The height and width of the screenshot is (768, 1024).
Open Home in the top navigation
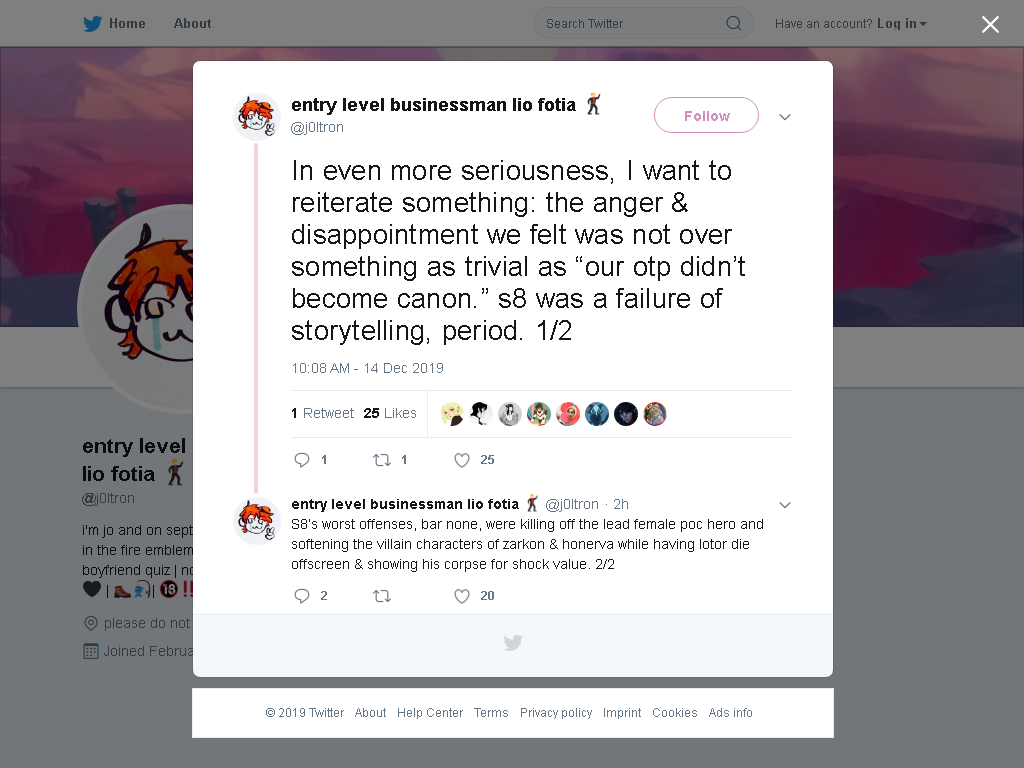[x=127, y=24]
